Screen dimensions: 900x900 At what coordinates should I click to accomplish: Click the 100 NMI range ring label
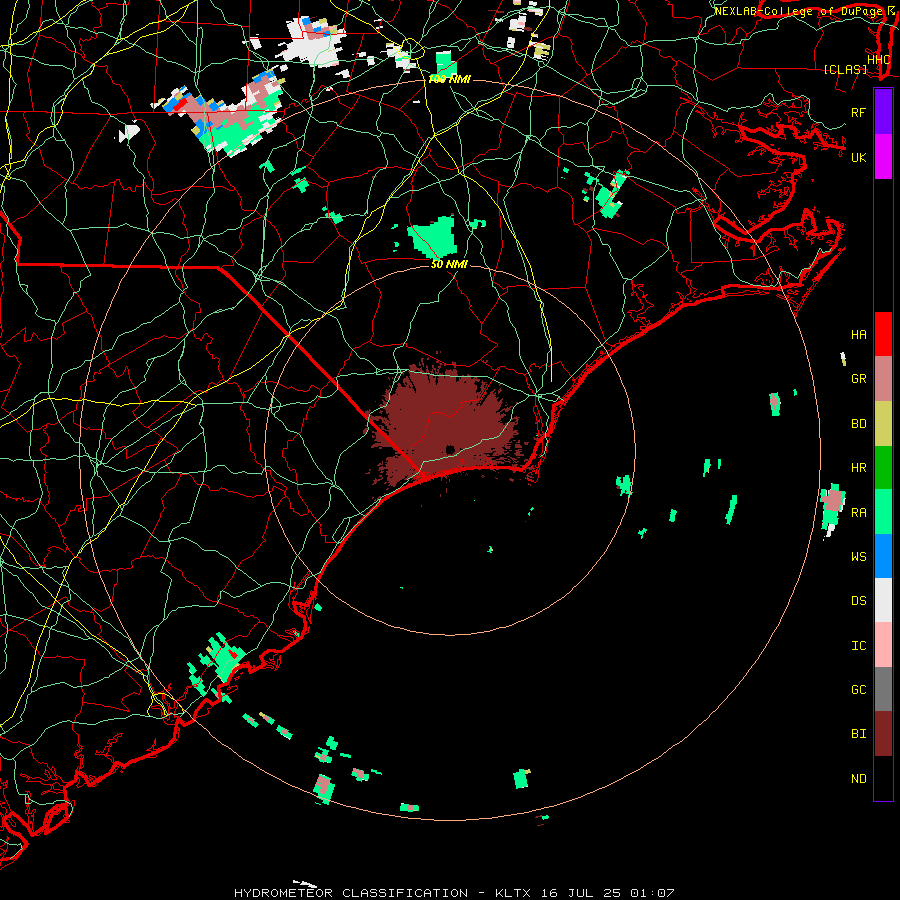(449, 79)
